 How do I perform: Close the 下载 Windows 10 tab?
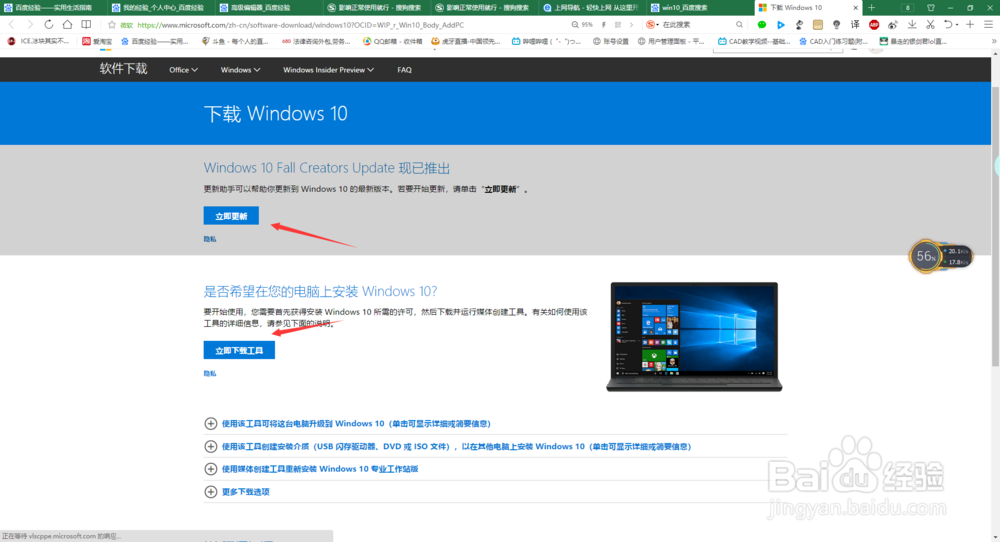tap(855, 8)
